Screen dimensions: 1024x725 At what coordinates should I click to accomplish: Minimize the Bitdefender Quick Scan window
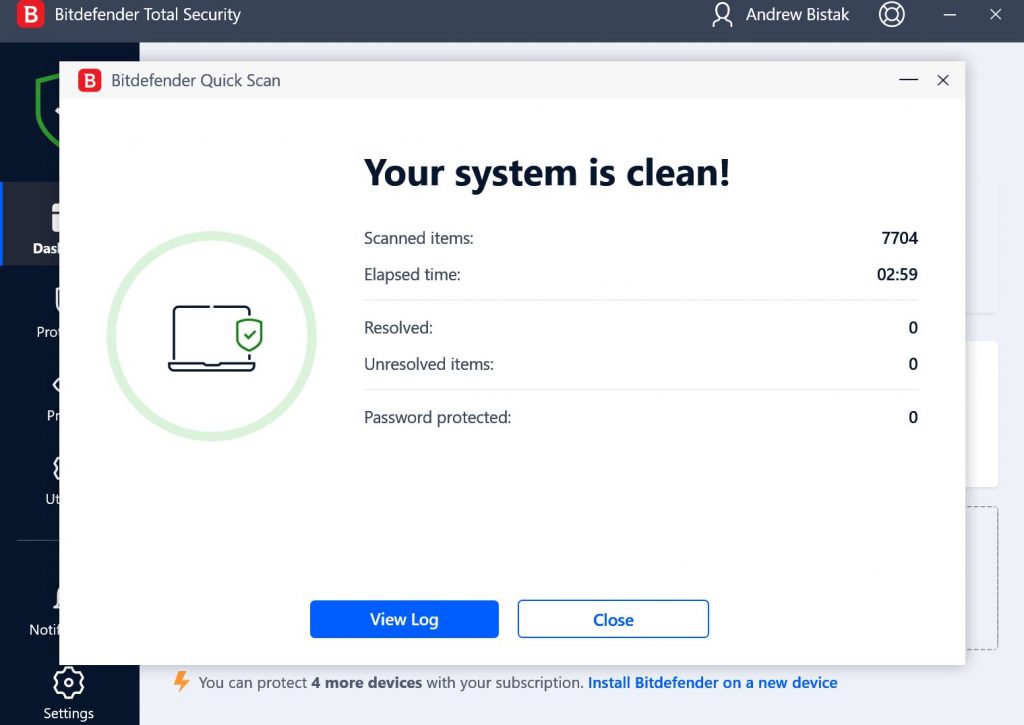(907, 80)
